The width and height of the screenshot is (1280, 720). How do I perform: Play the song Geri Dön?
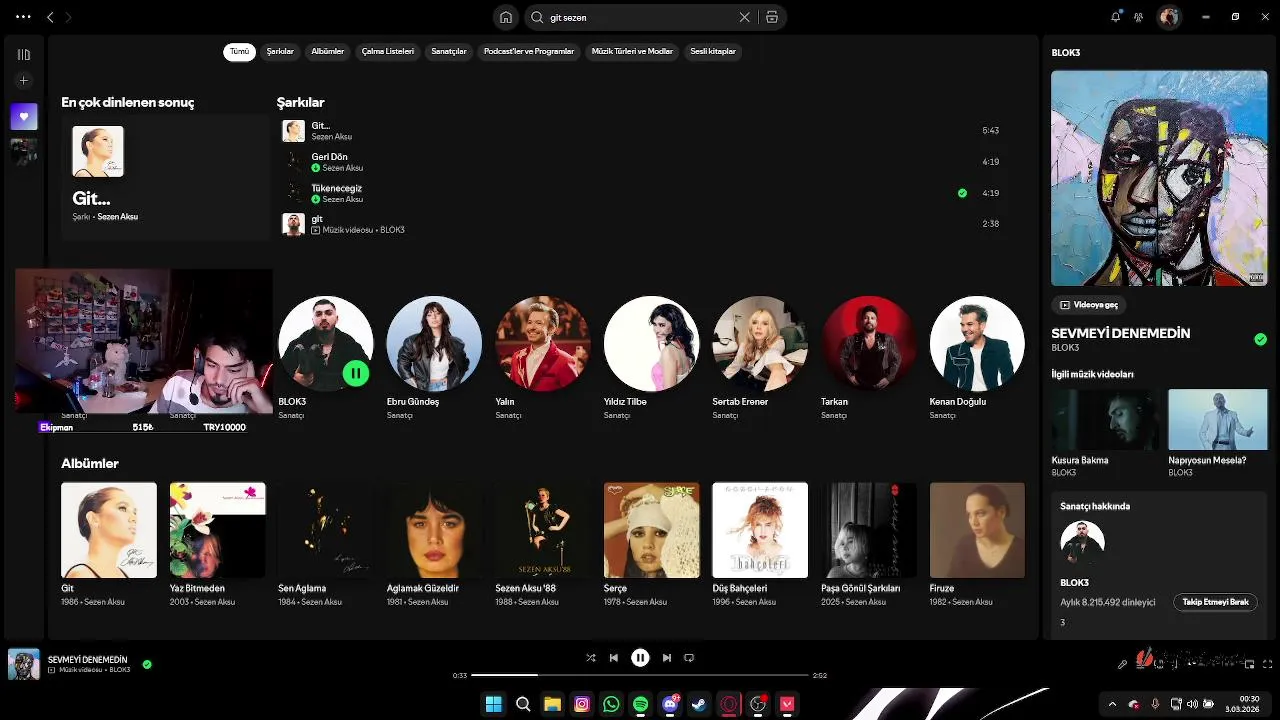[640, 162]
